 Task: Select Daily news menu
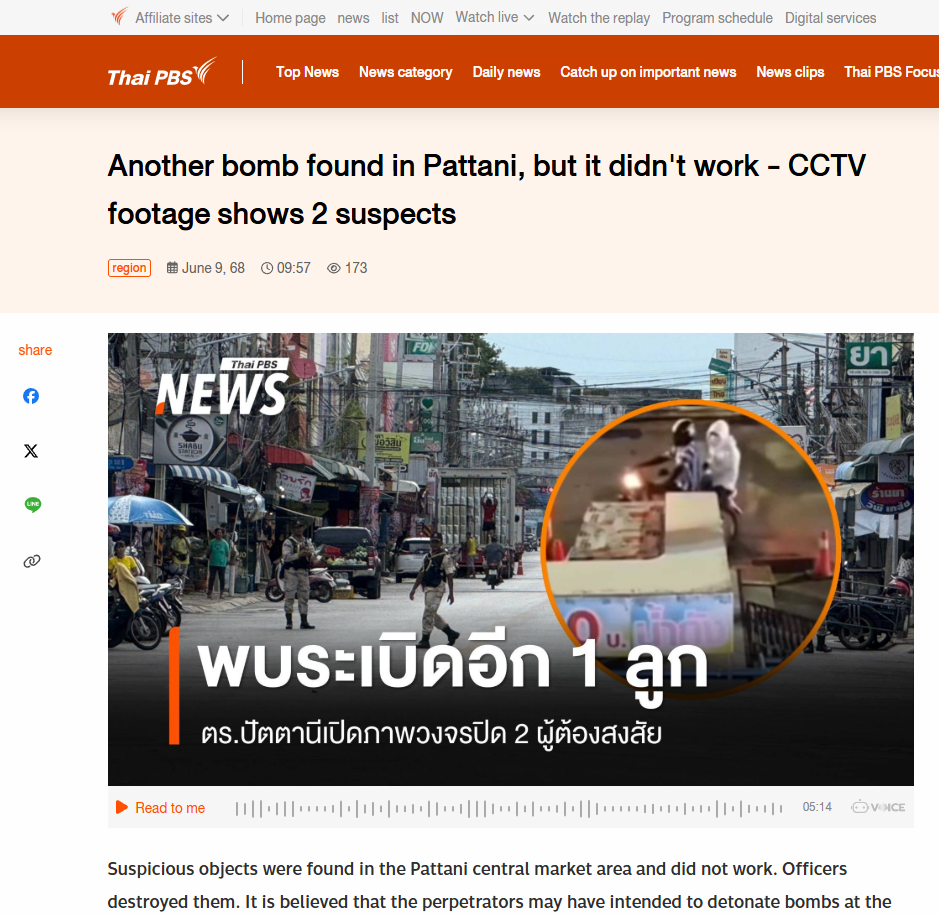506,72
